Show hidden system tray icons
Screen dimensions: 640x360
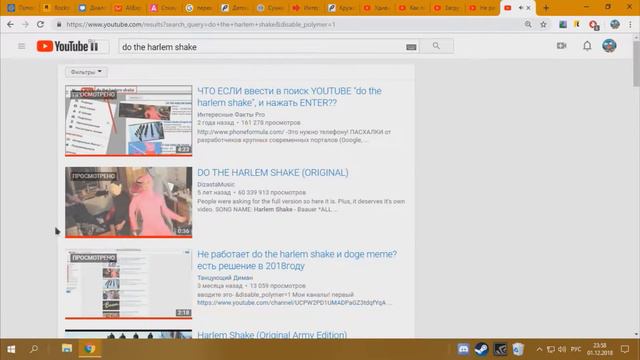tap(539, 349)
